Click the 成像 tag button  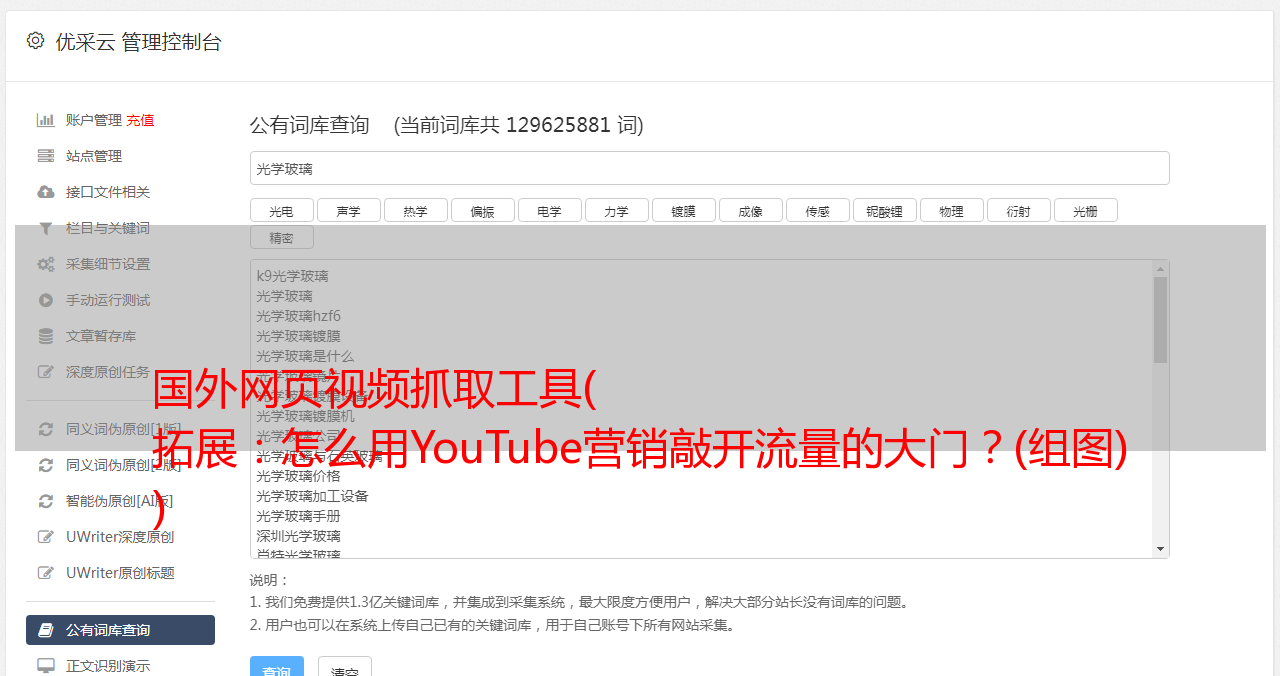[750, 211]
